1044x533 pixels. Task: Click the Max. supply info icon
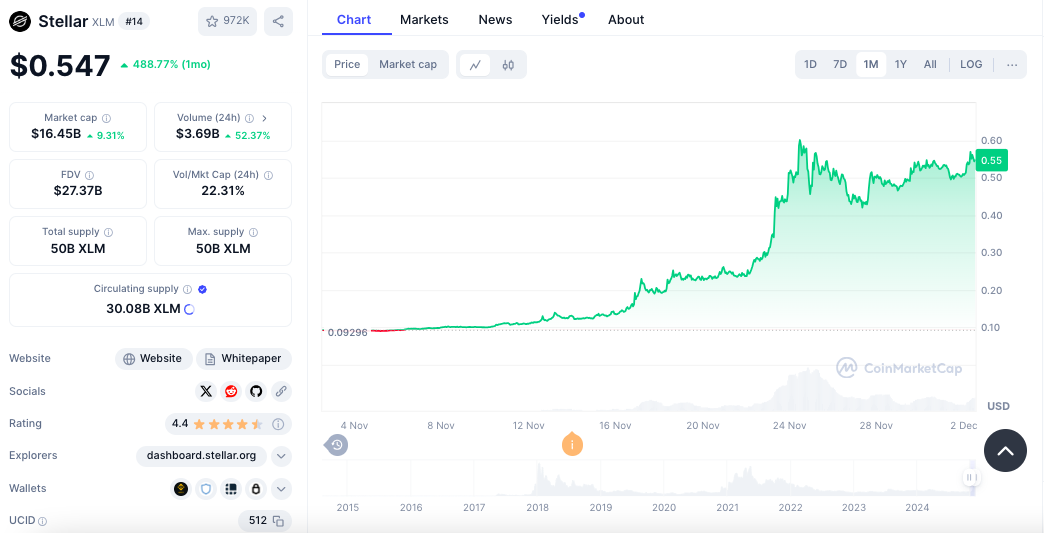[254, 232]
